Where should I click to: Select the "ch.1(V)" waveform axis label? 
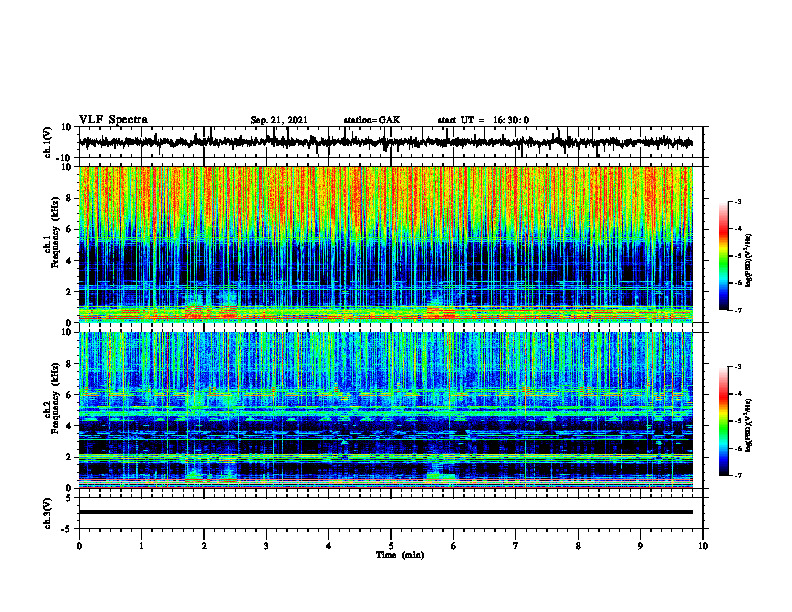click(x=48, y=142)
